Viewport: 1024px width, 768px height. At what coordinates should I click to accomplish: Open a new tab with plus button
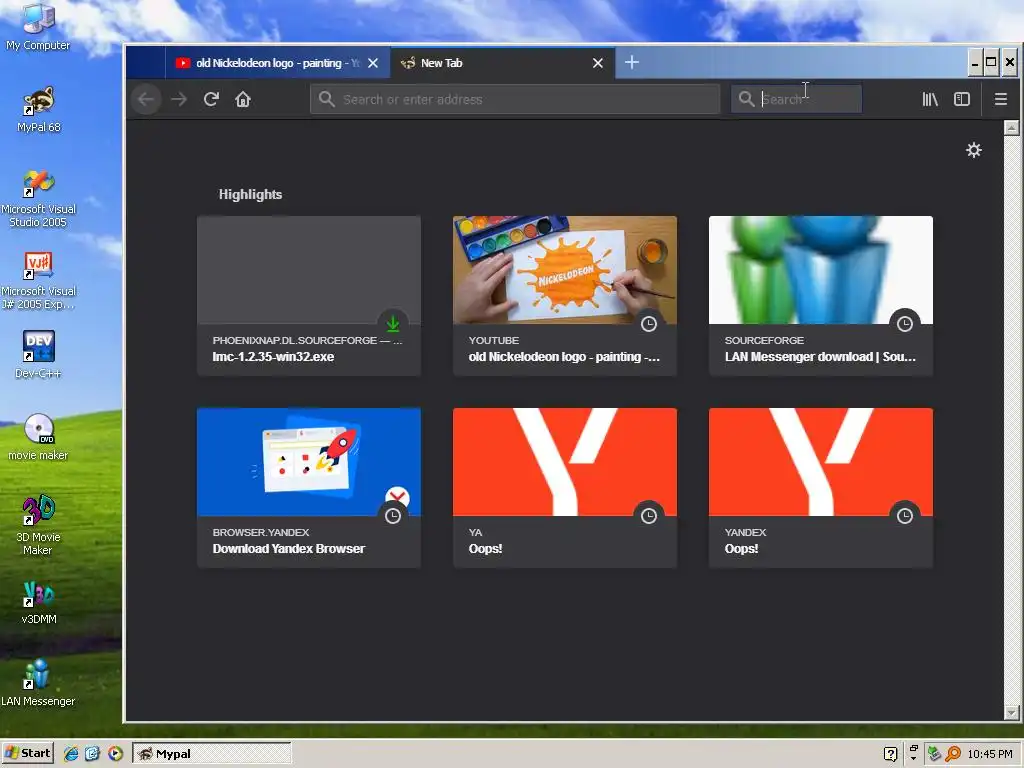[632, 63]
